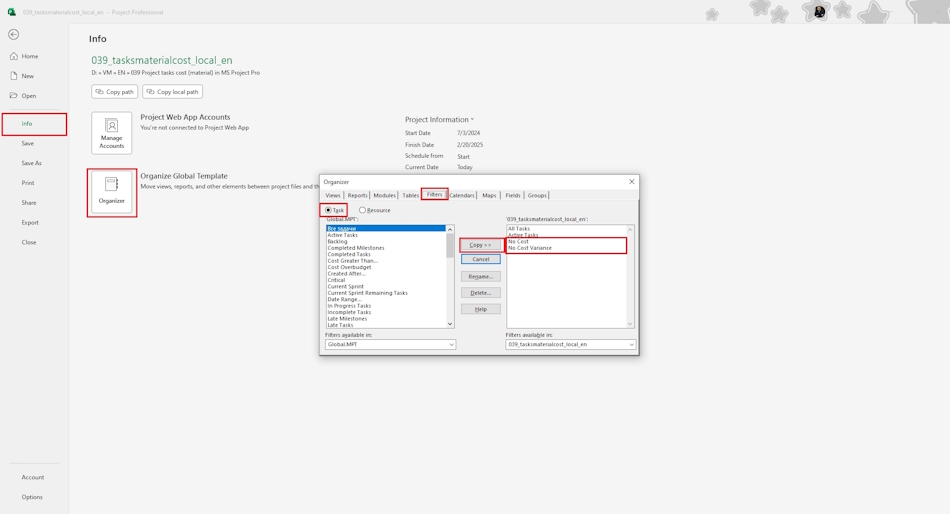This screenshot has width=950, height=514.
Task: Switch to the Fields tab in Organizer
Action: (x=513, y=195)
